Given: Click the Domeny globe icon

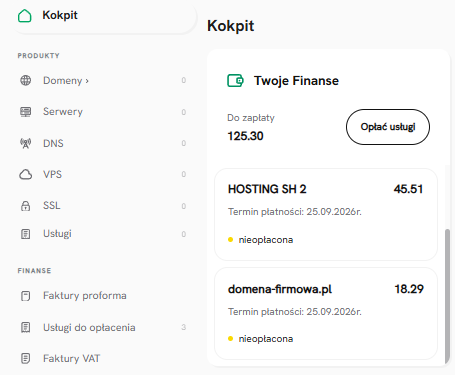Looking at the screenshot, I should 26,80.
